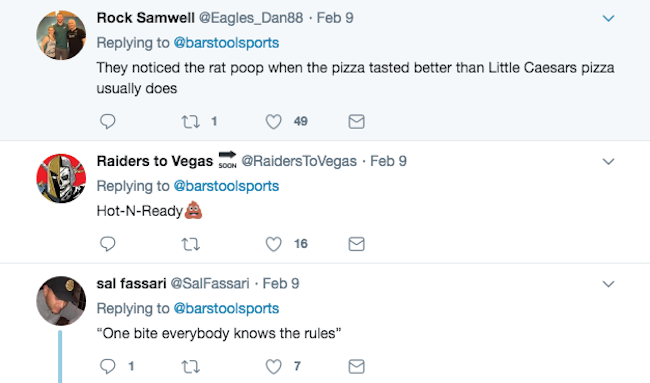Reply to Rock Samwell's tweet
650x383 pixels.
point(108,121)
